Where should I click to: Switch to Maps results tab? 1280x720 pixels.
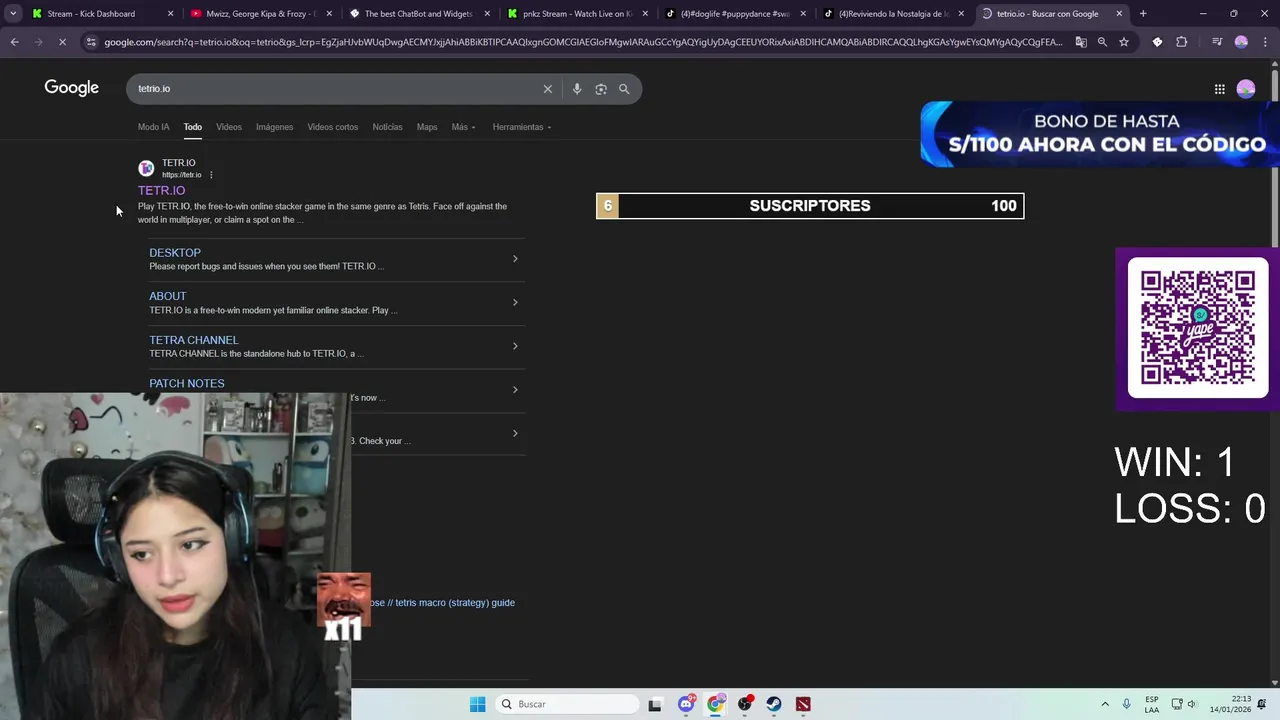(427, 127)
